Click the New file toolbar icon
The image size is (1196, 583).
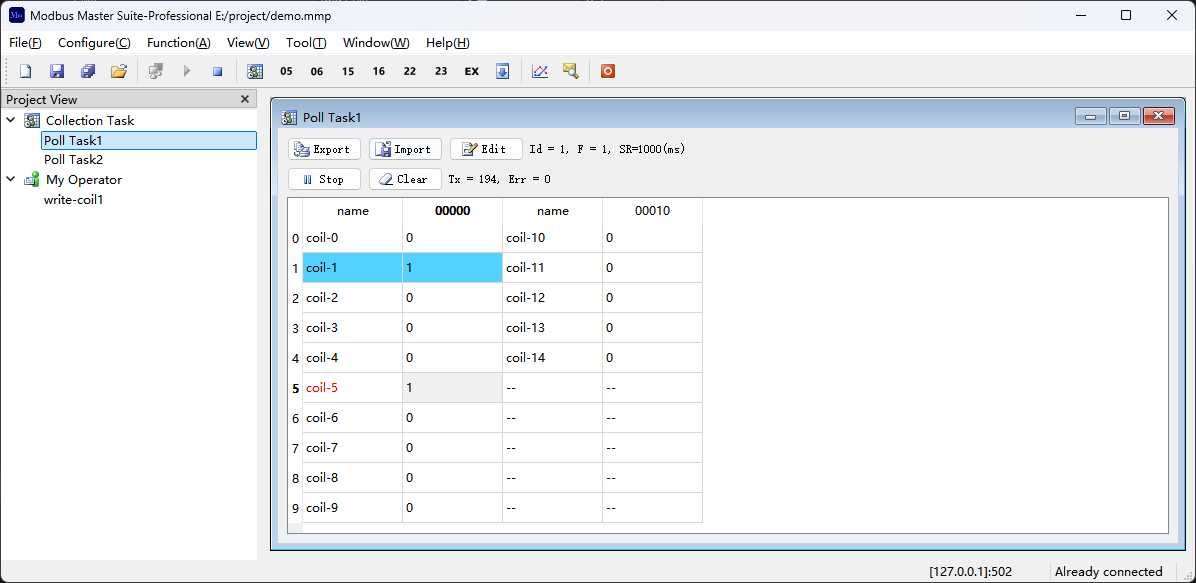point(26,71)
